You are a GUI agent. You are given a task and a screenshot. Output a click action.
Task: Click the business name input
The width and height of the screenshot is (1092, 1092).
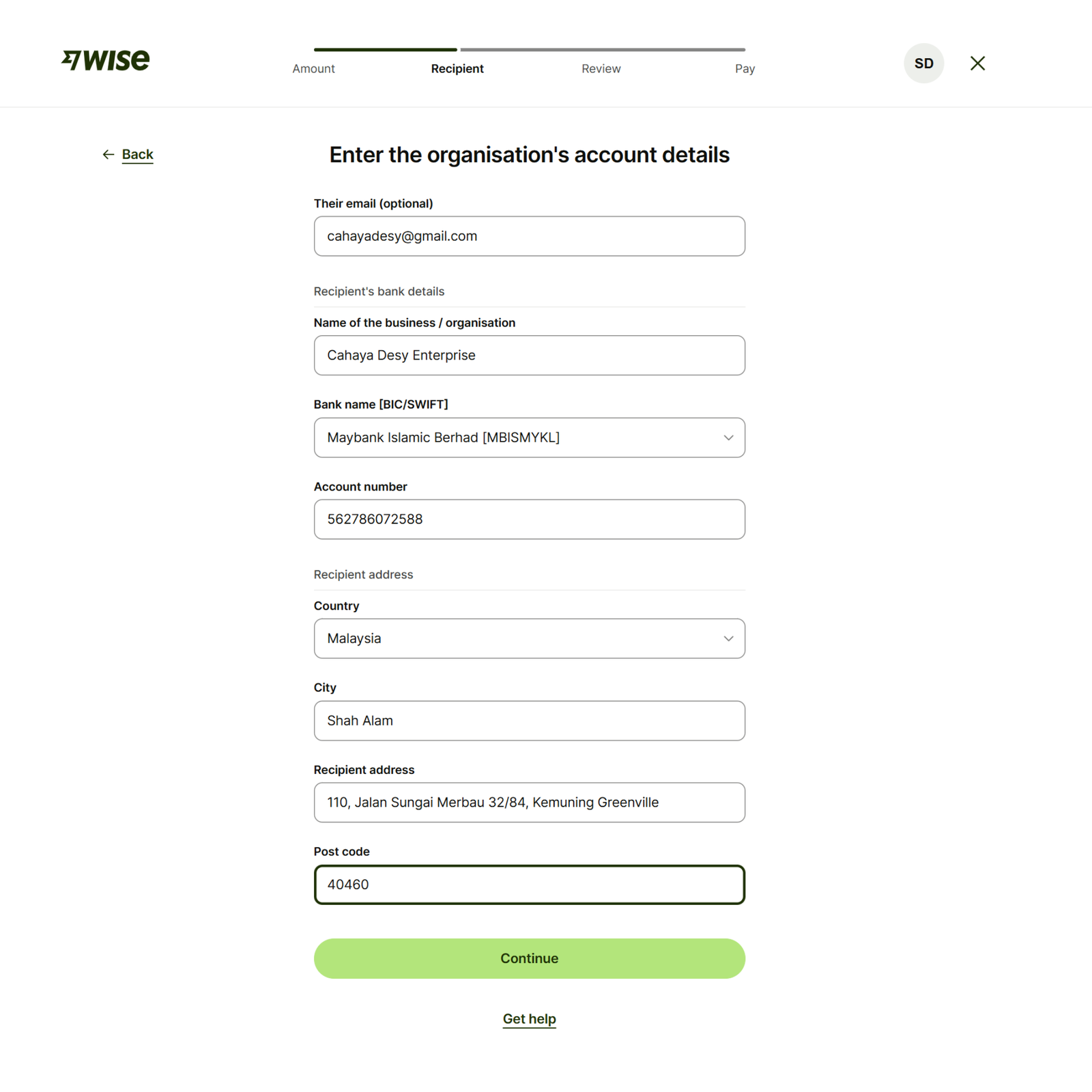529,356
